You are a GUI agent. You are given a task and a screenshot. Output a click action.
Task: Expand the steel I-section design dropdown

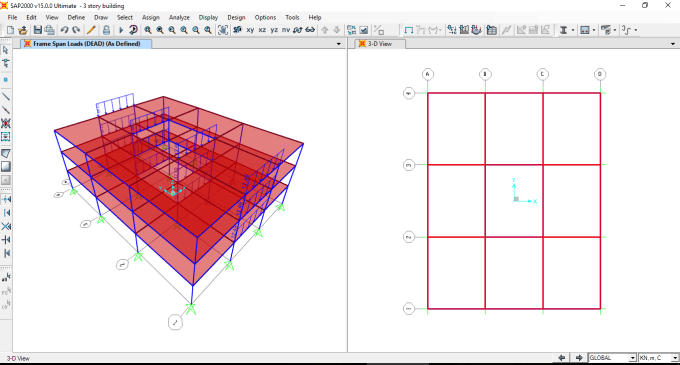572,30
